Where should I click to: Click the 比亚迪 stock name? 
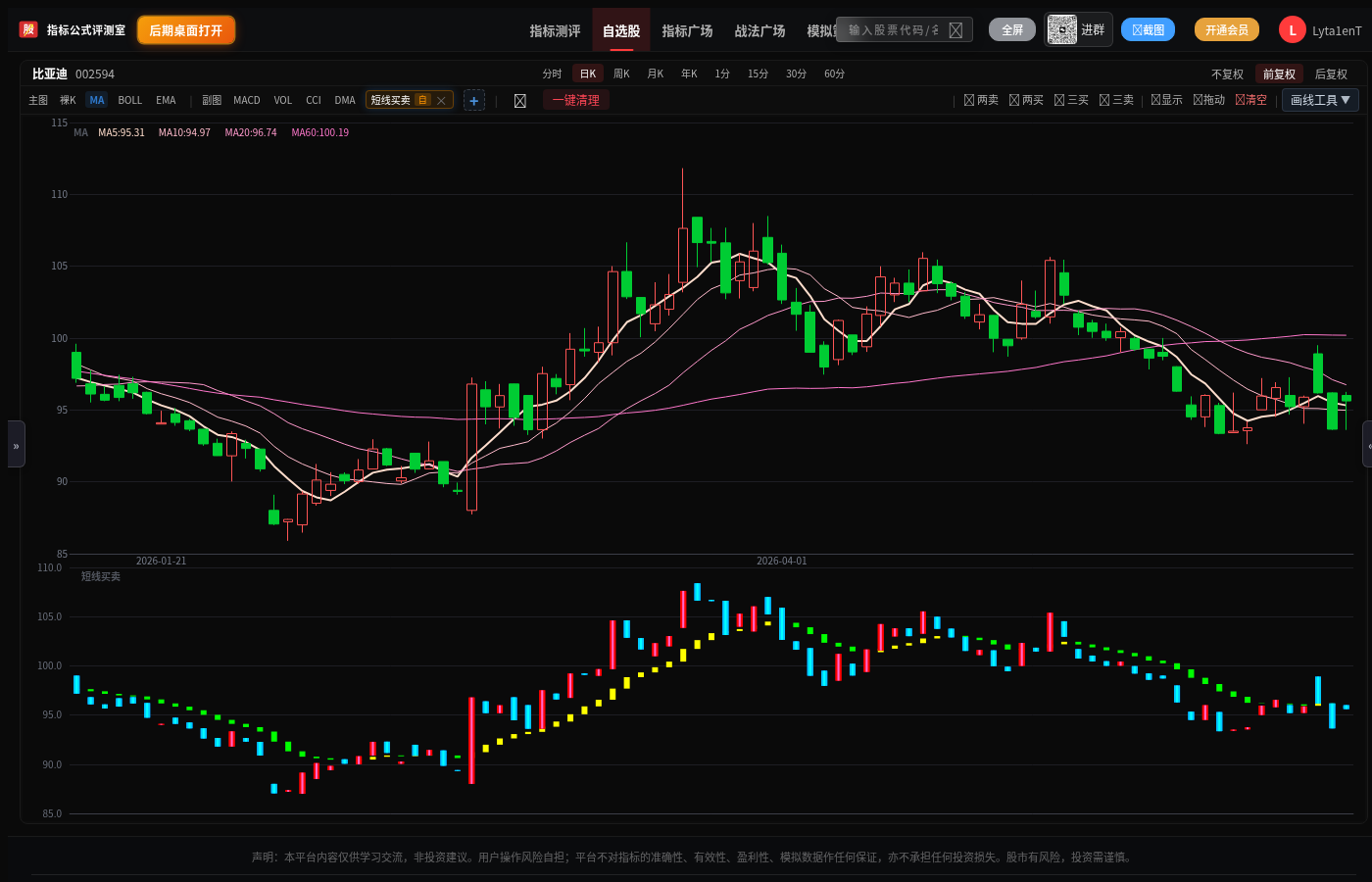coord(50,73)
